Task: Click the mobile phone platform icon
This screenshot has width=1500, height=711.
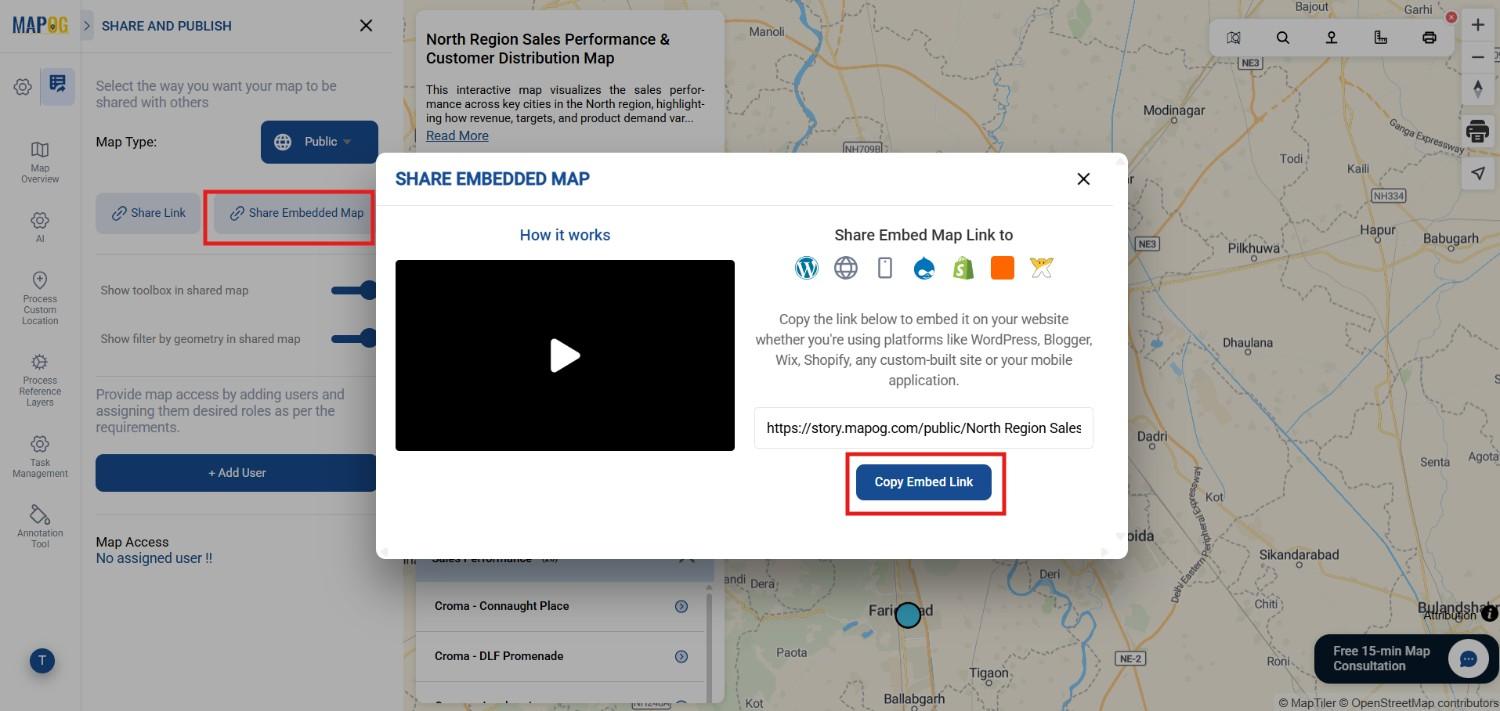Action: (885, 268)
